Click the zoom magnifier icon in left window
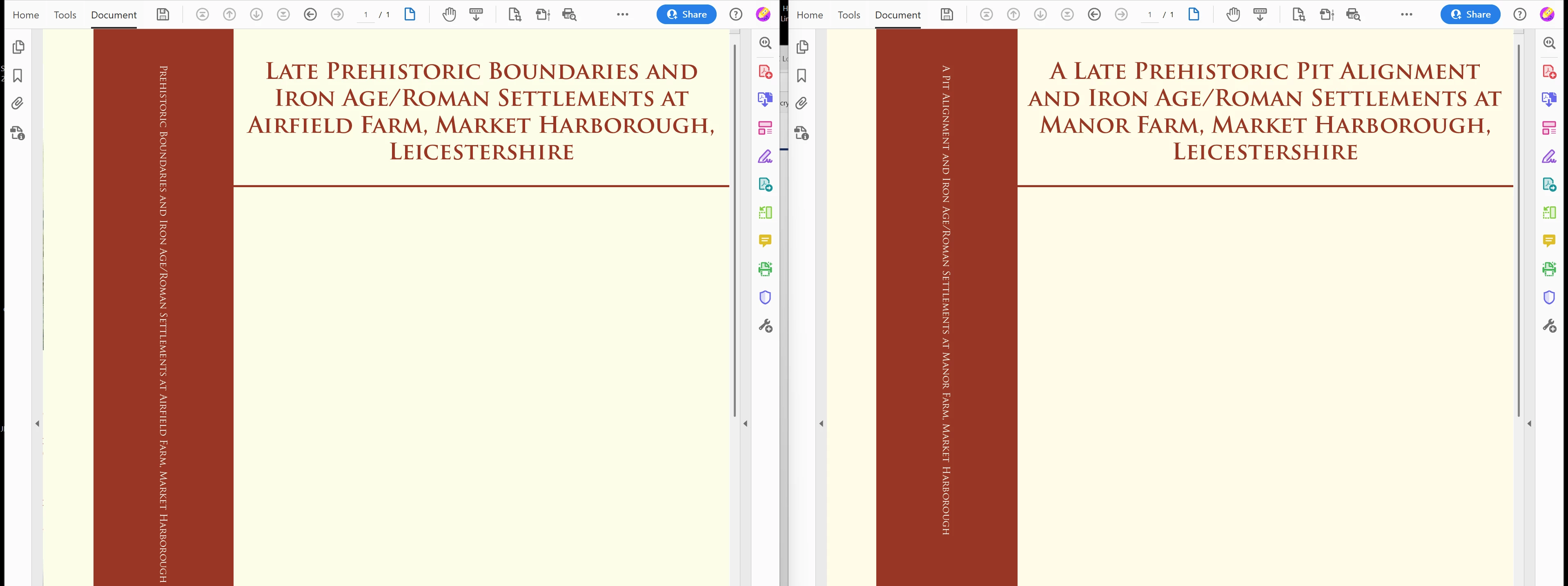 point(765,43)
